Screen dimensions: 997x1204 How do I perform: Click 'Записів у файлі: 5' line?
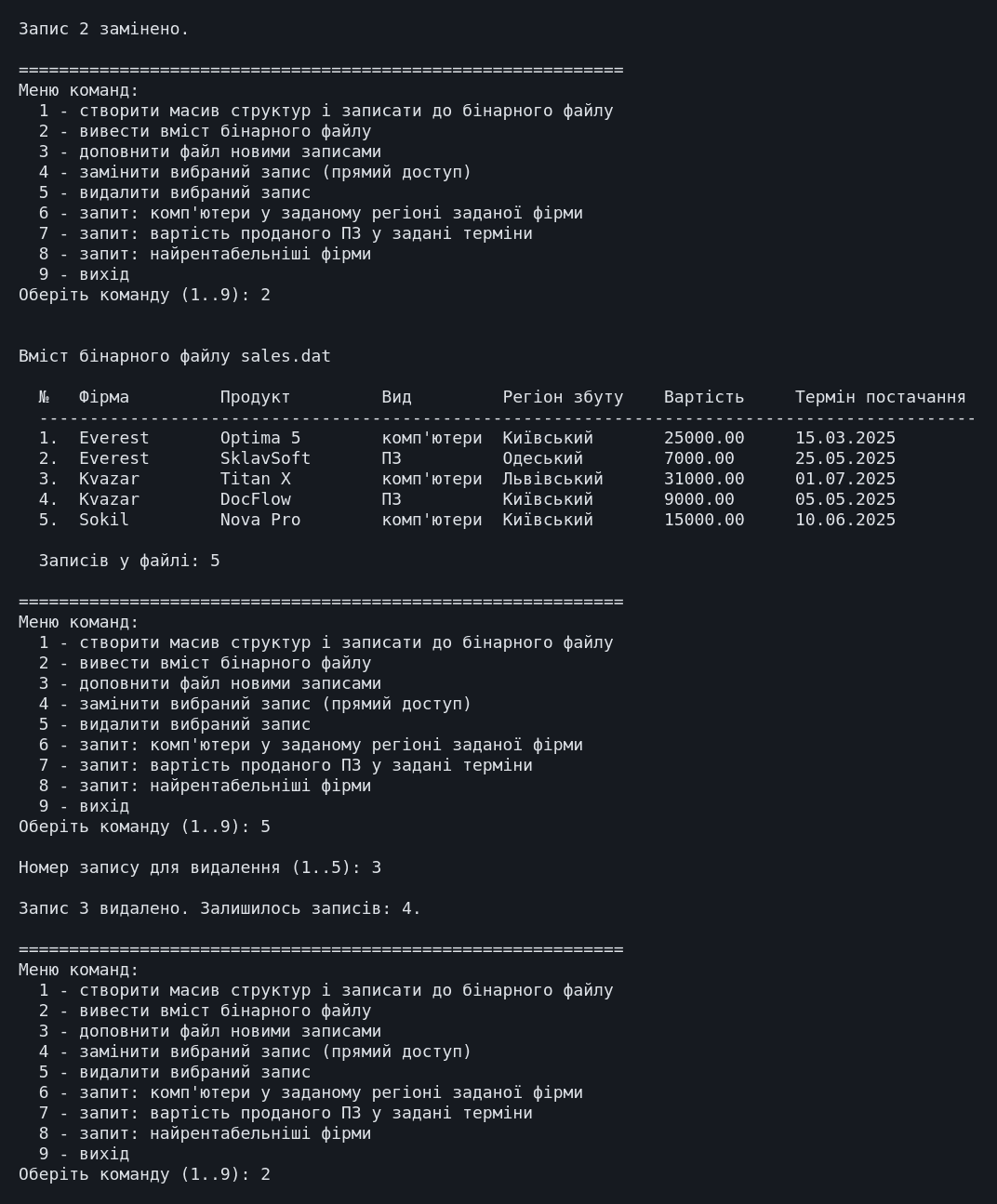tap(129, 561)
